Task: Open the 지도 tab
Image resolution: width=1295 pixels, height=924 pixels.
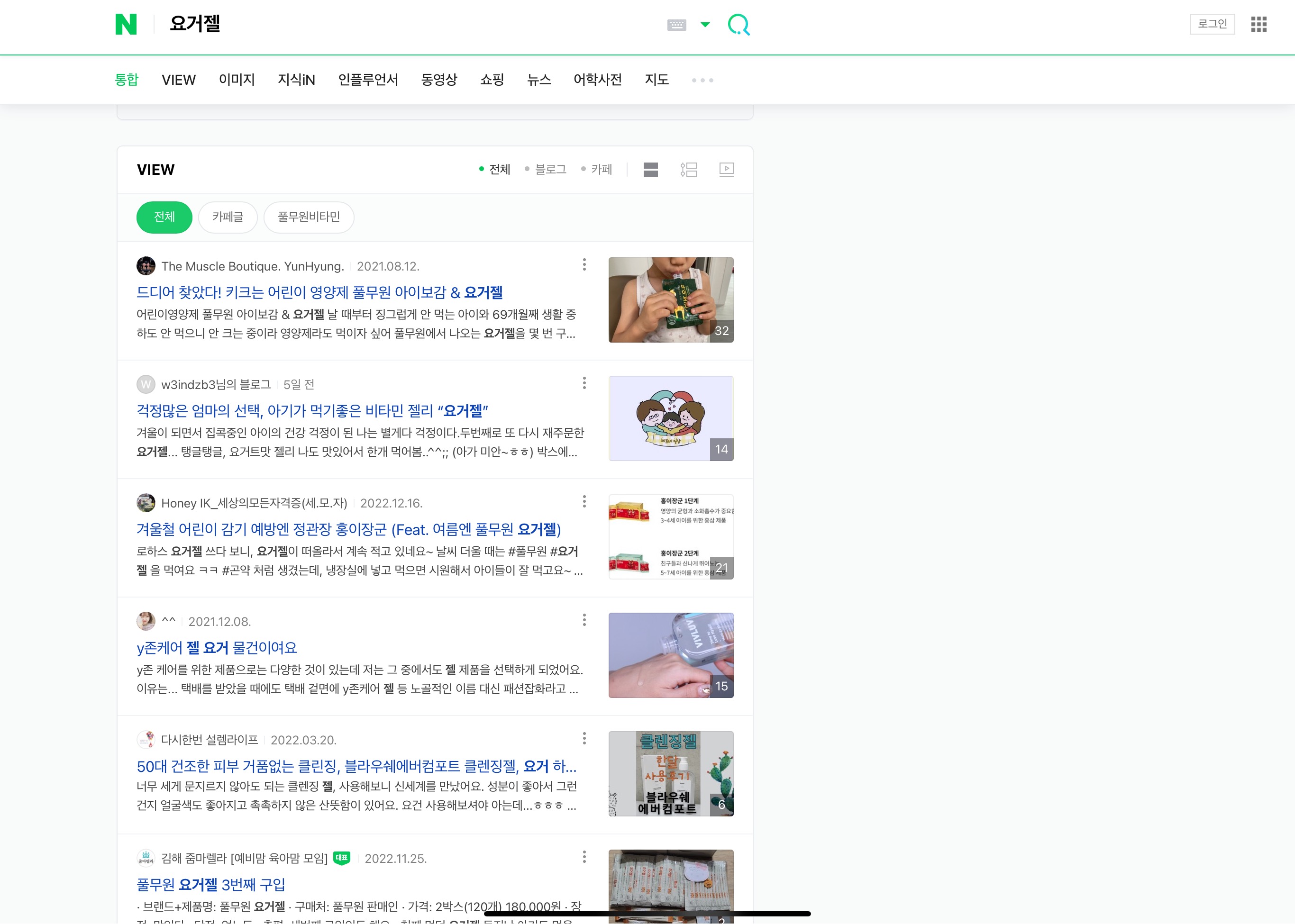Action: (x=657, y=80)
